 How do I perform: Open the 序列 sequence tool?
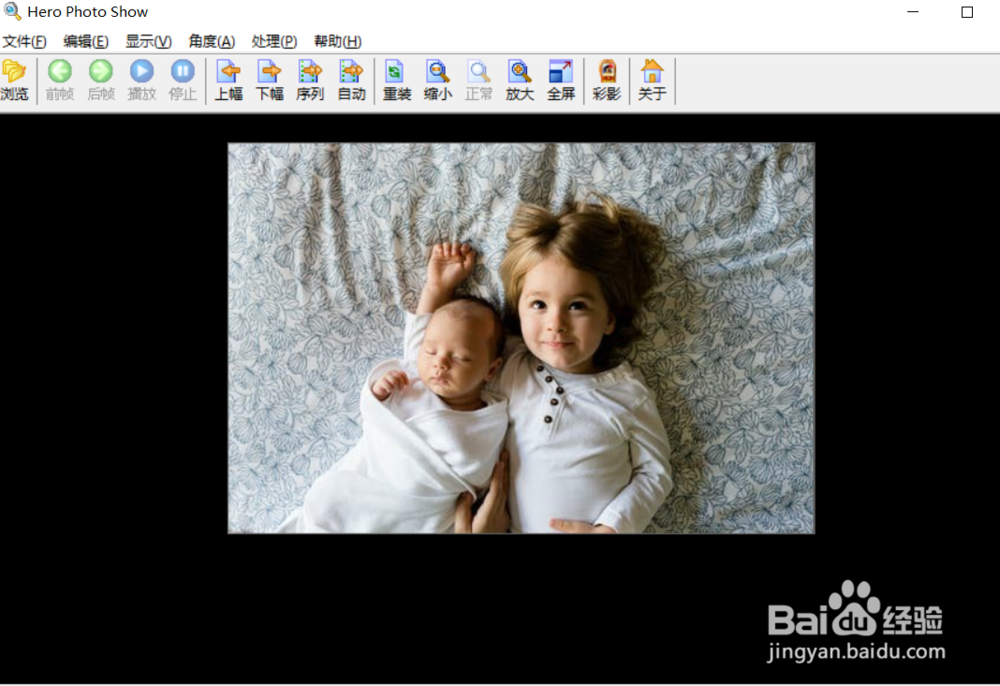coord(310,80)
